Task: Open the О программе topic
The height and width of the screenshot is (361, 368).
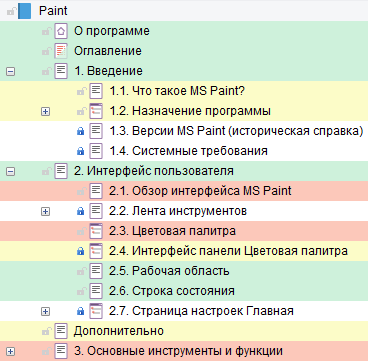Action: click(x=112, y=31)
